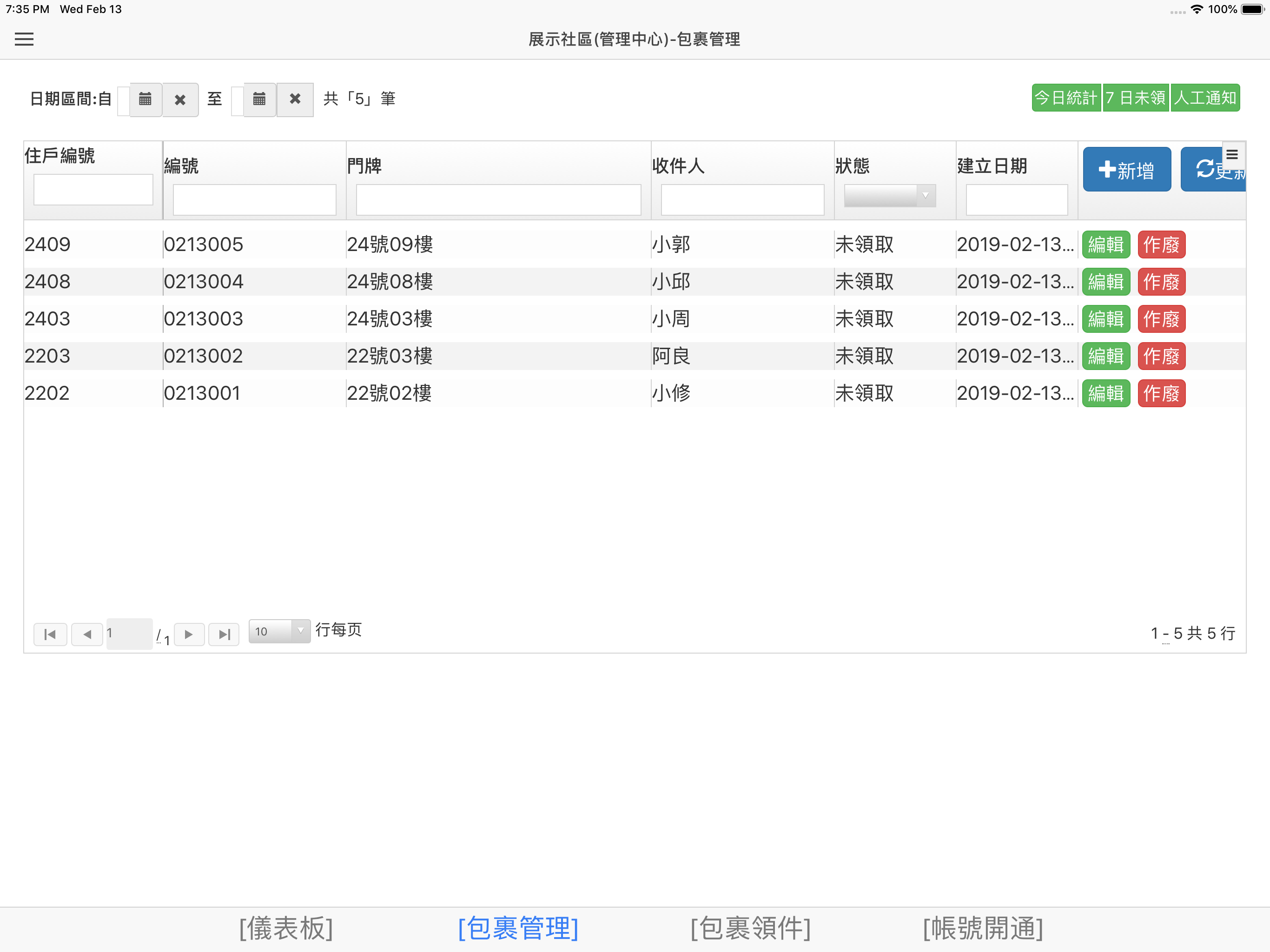Focus the 住戶編號 filter field
The height and width of the screenshot is (952, 1270).
(93, 190)
